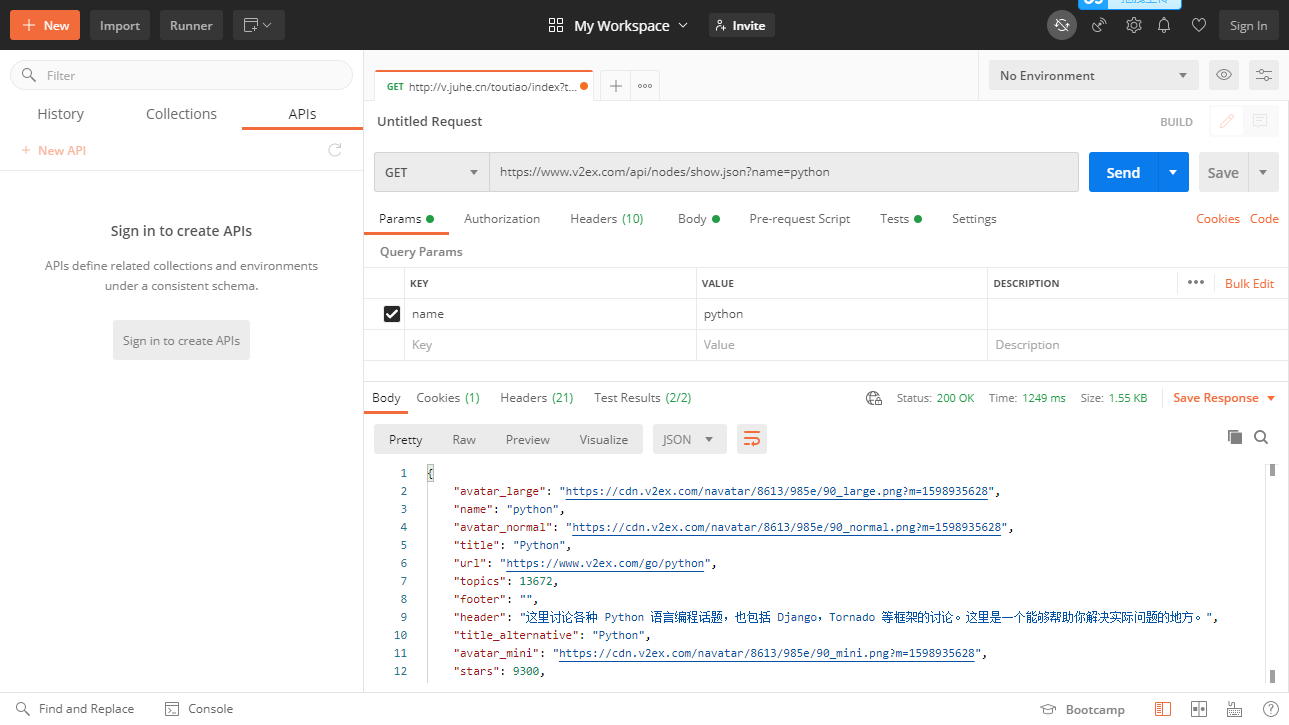
Task: Uncheck the name query param checkbox
Action: point(392,314)
